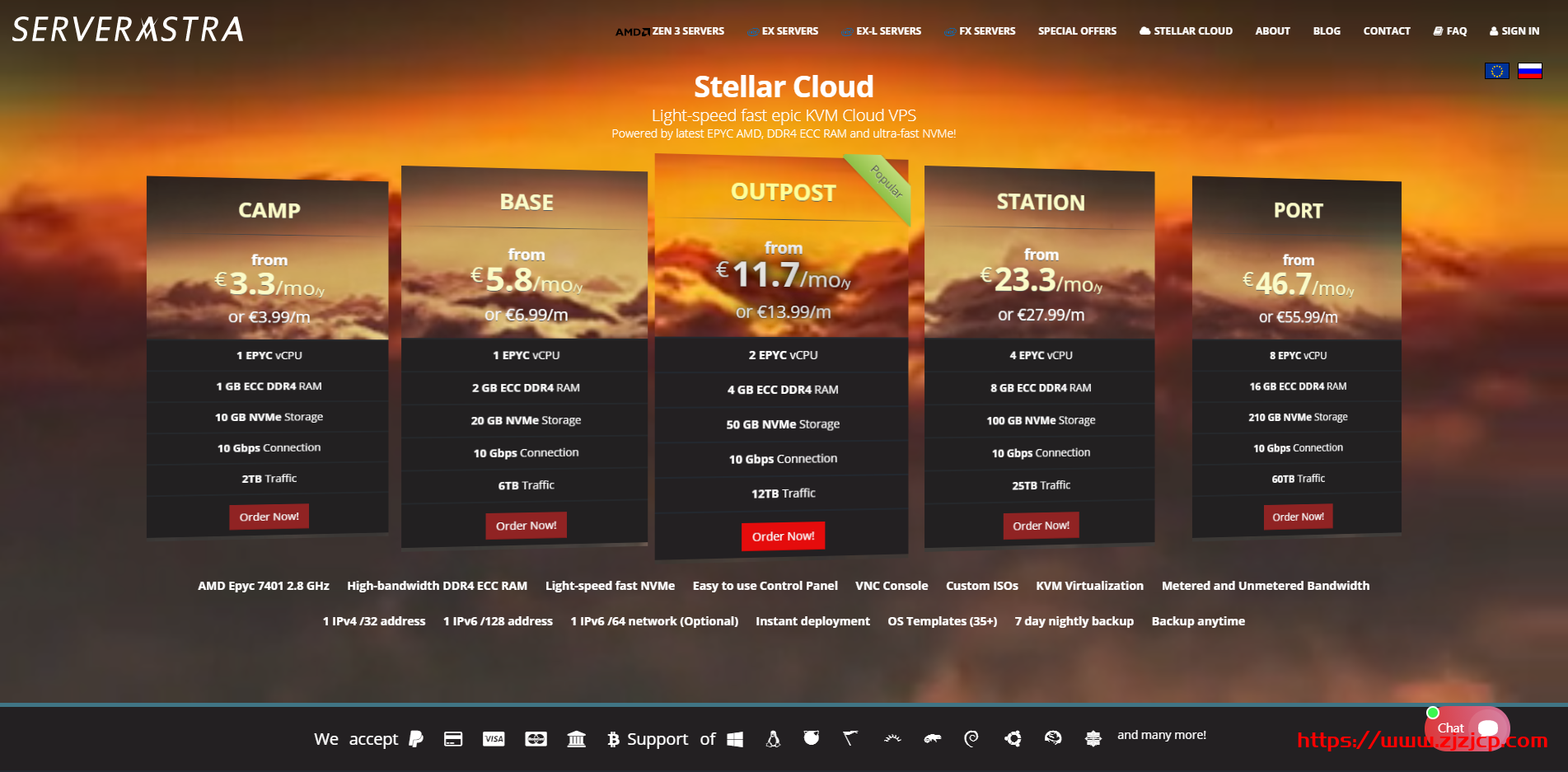The width and height of the screenshot is (1568, 772).
Task: Open the Special Offers page
Action: [1077, 30]
